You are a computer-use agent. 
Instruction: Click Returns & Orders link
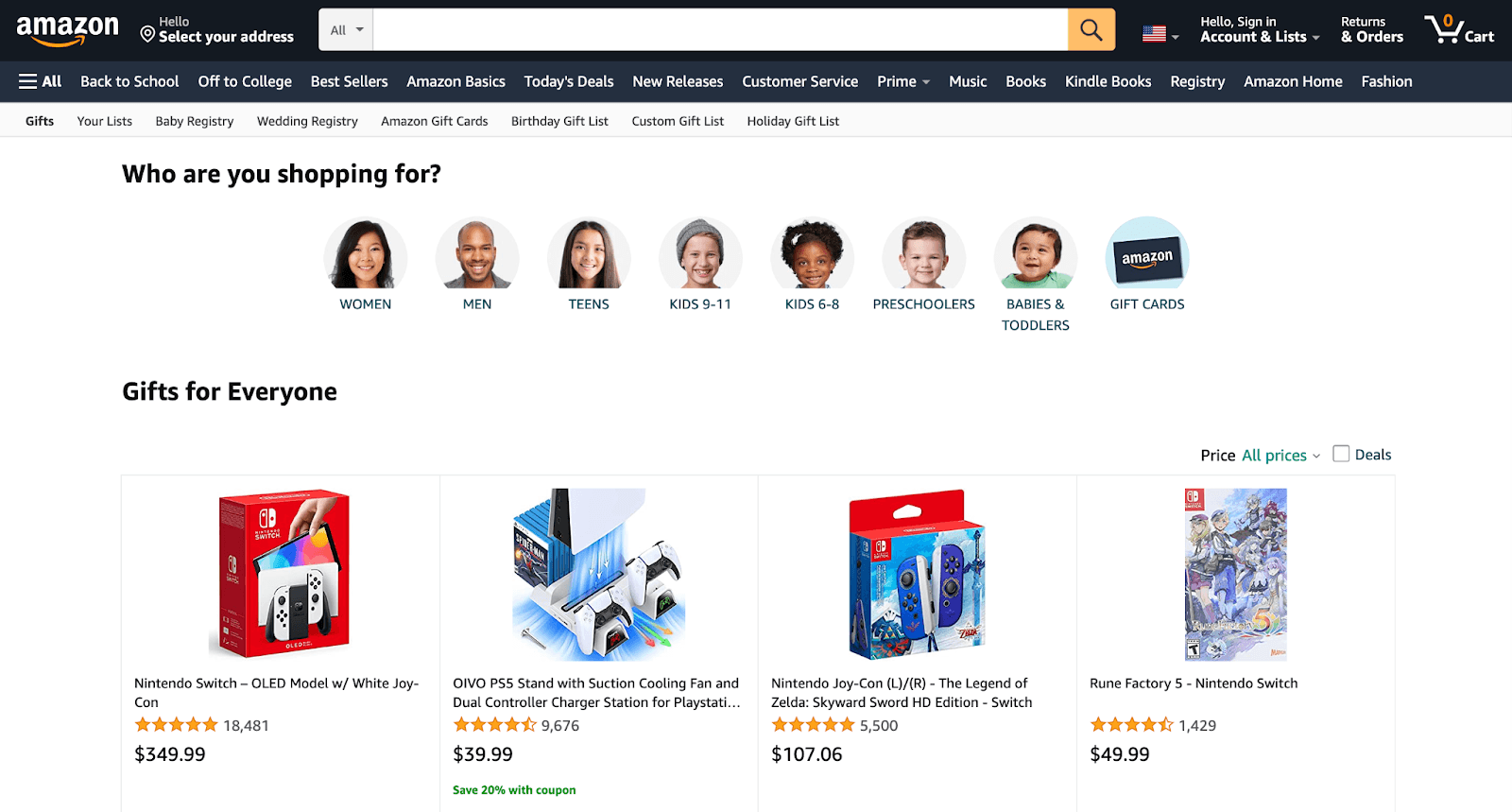tap(1371, 30)
